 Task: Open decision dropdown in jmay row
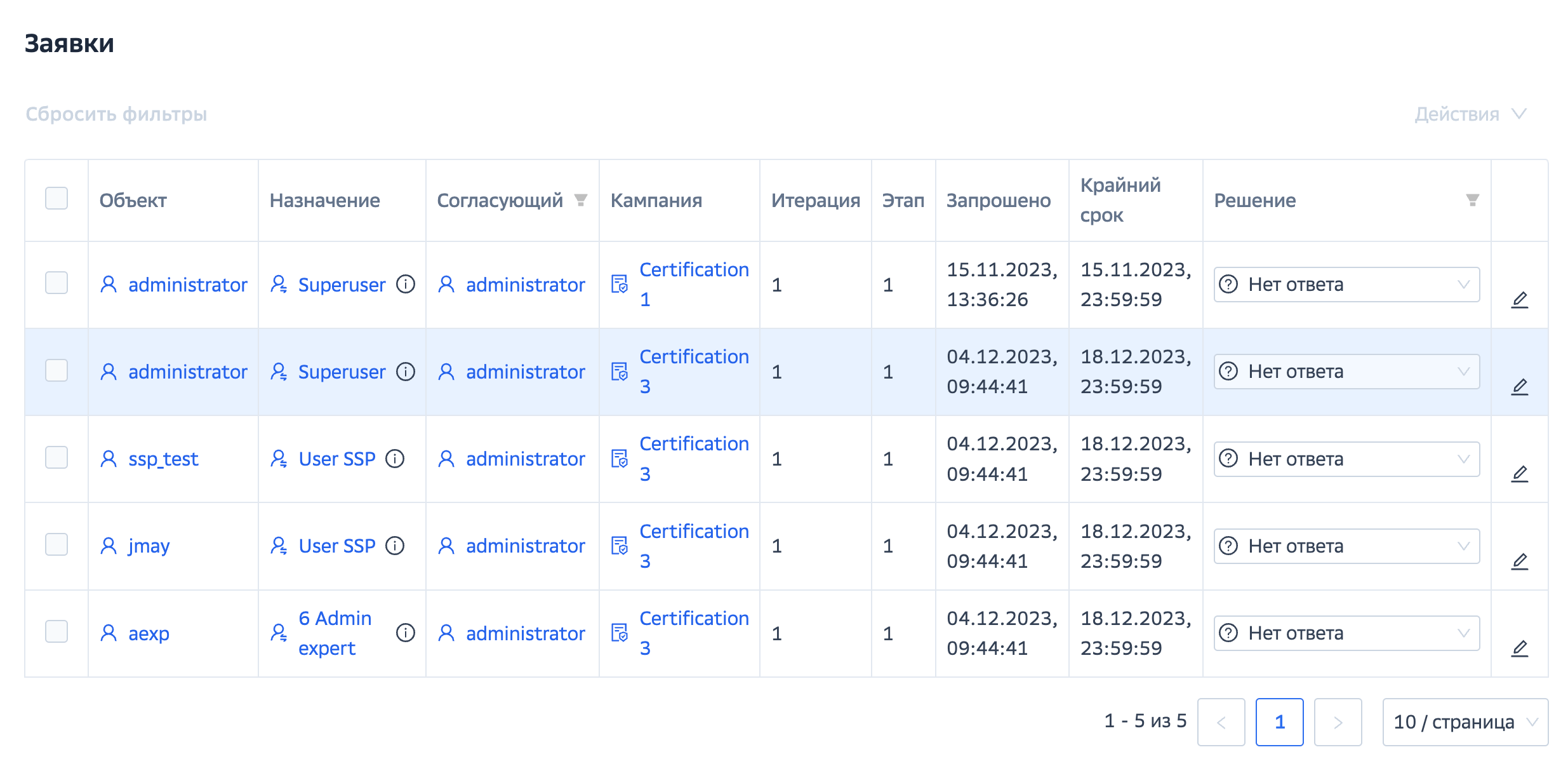pyautogui.click(x=1346, y=546)
